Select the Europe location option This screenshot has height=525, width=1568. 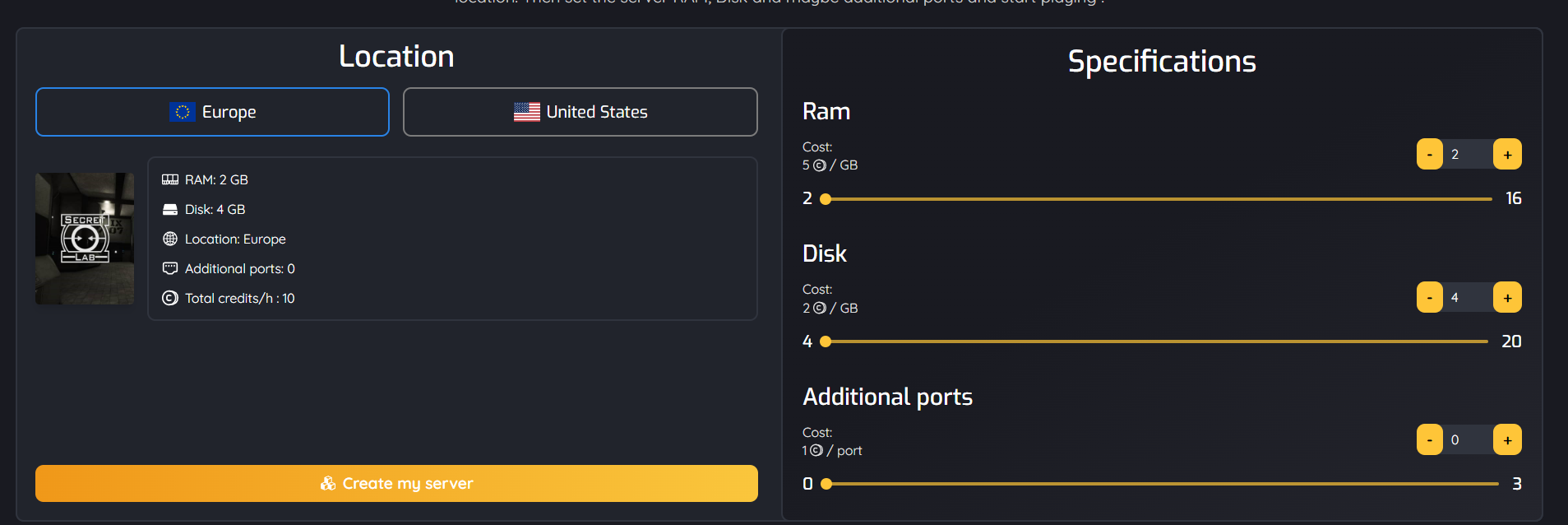click(212, 112)
